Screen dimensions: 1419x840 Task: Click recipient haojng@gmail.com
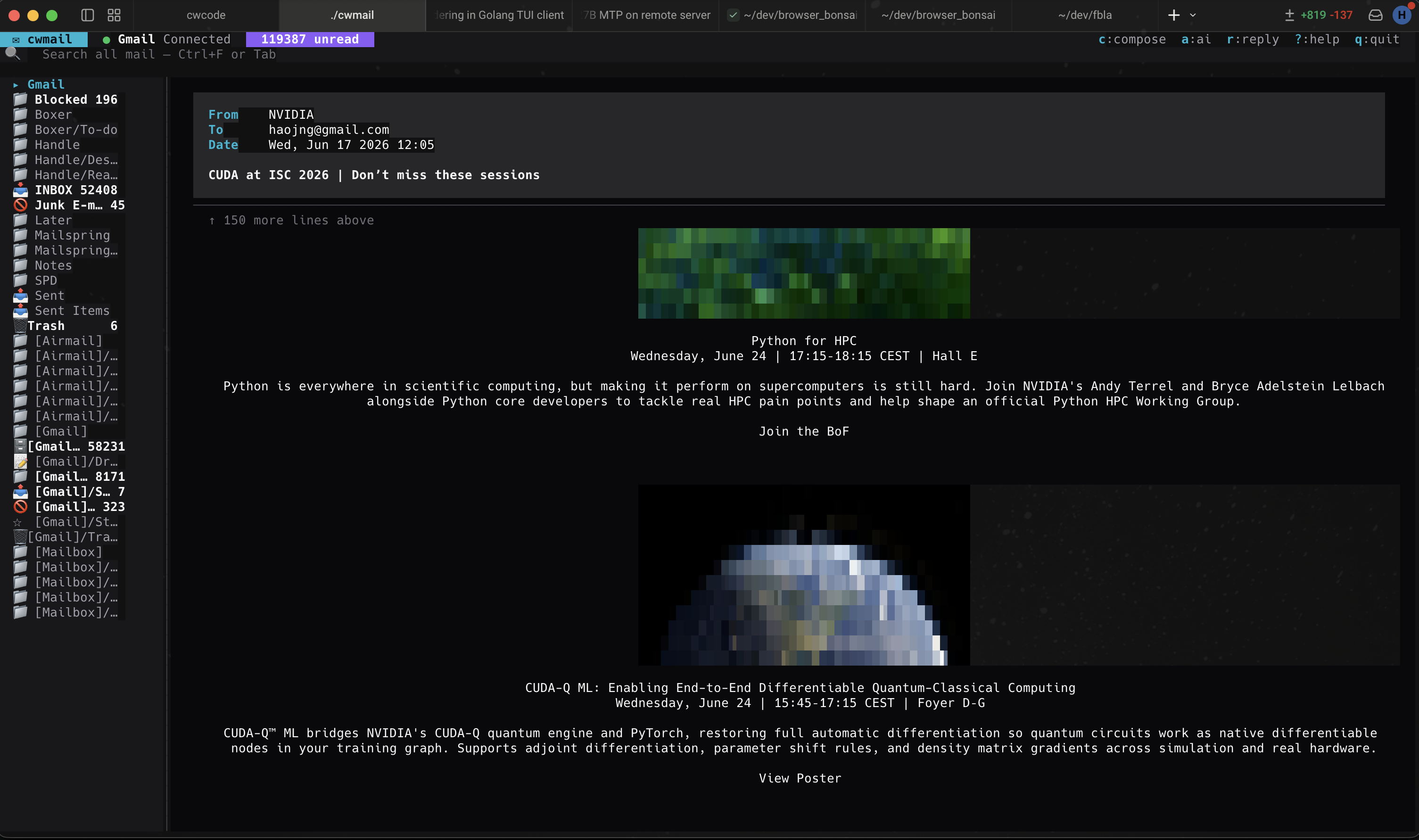pyautogui.click(x=329, y=130)
